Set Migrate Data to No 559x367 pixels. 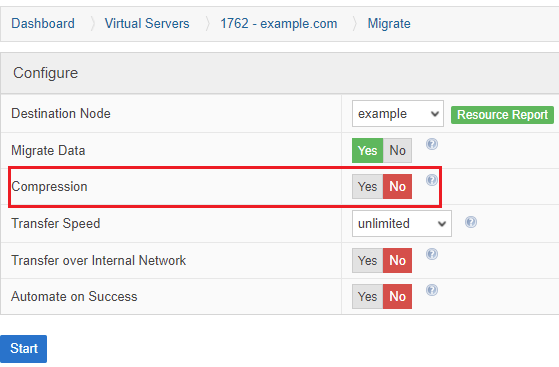pyautogui.click(x=398, y=151)
